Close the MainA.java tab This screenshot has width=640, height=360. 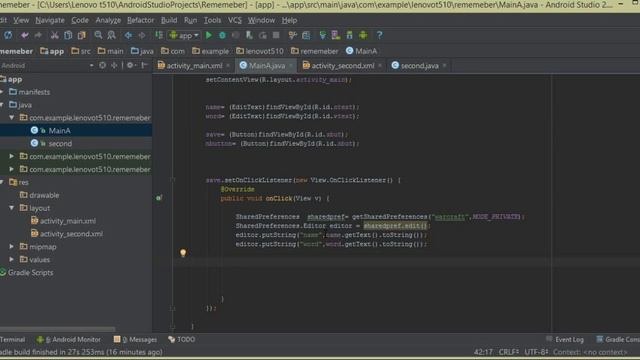click(291, 66)
